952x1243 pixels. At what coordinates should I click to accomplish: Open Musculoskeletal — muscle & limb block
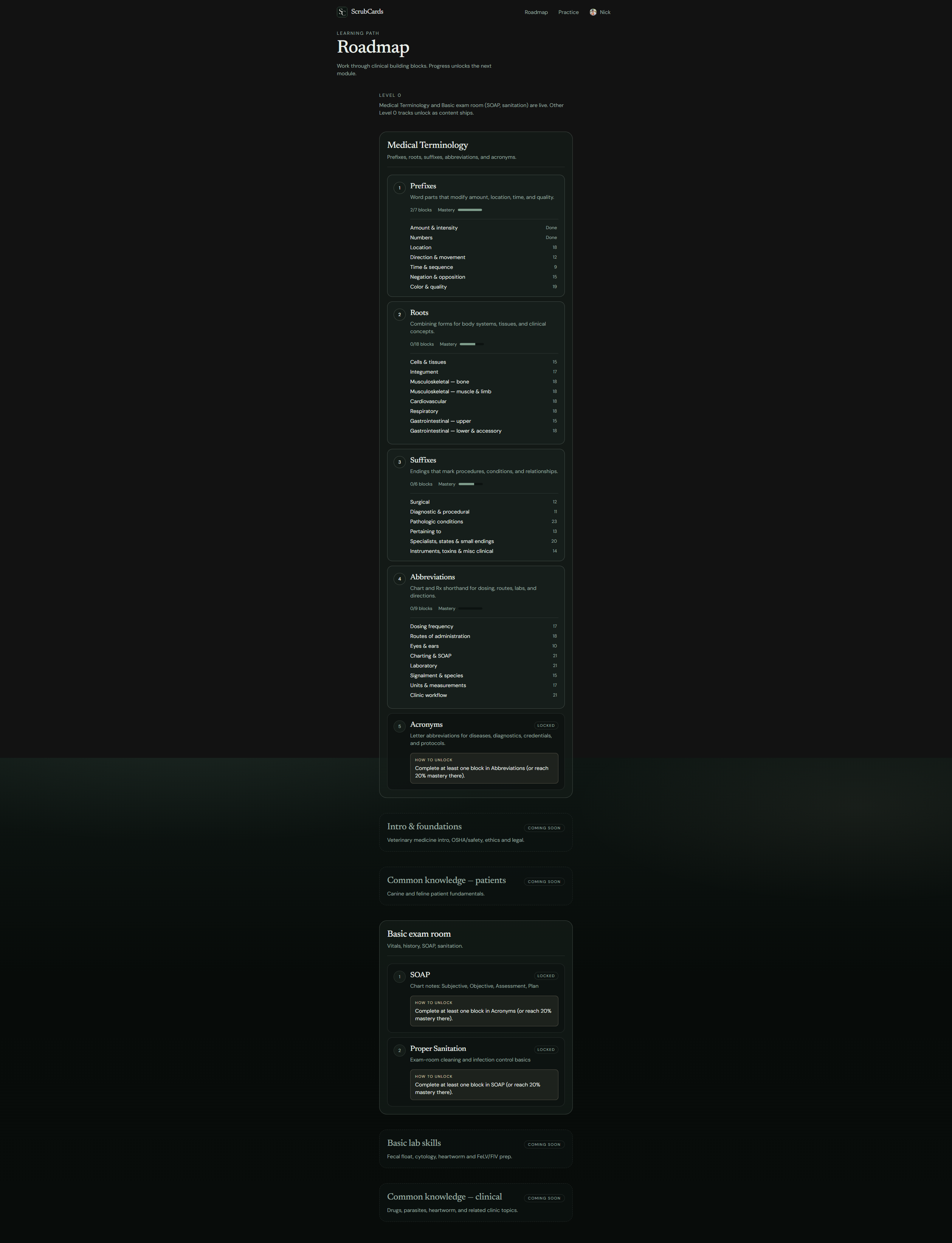point(483,392)
